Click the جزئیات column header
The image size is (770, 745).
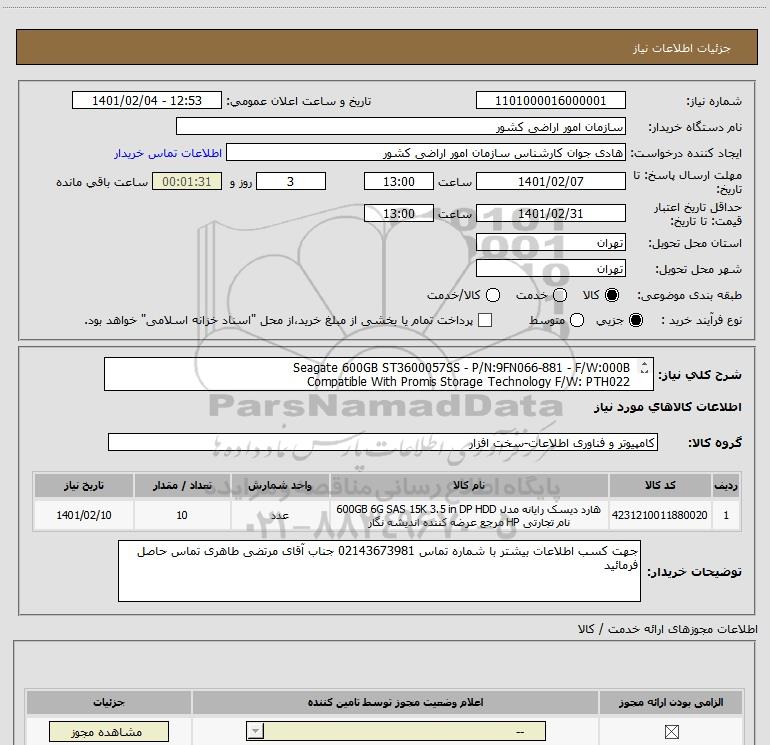point(109,703)
